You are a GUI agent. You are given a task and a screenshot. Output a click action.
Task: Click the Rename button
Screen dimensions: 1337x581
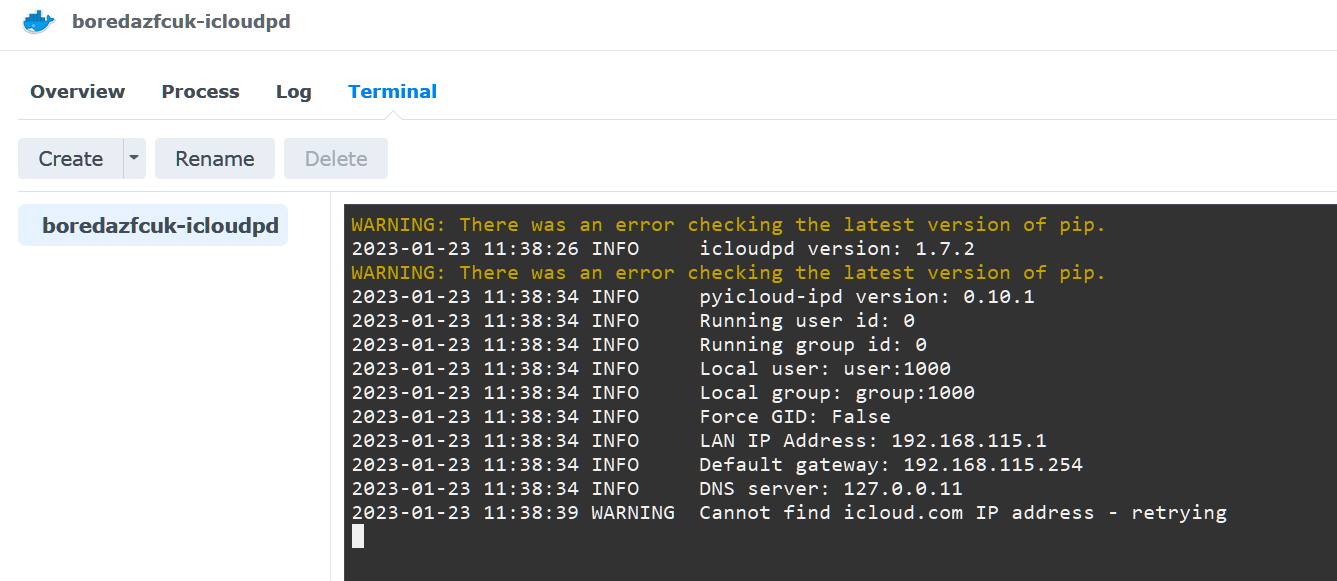click(x=214, y=158)
